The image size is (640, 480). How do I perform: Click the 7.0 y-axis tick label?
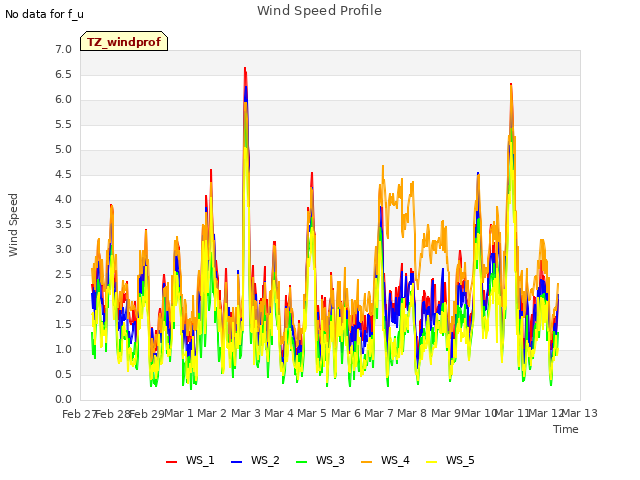click(x=63, y=50)
